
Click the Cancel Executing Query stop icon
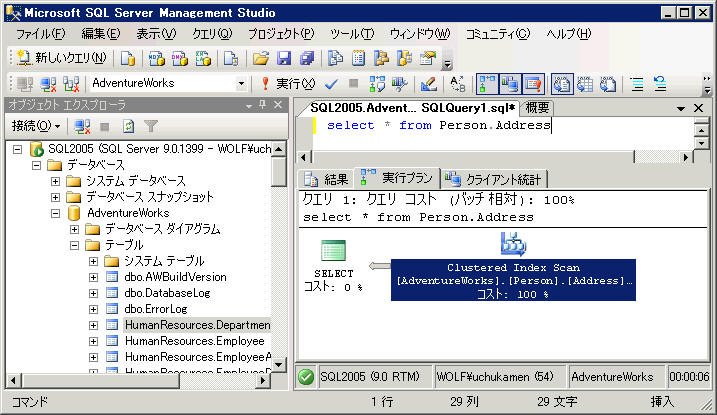click(x=353, y=84)
